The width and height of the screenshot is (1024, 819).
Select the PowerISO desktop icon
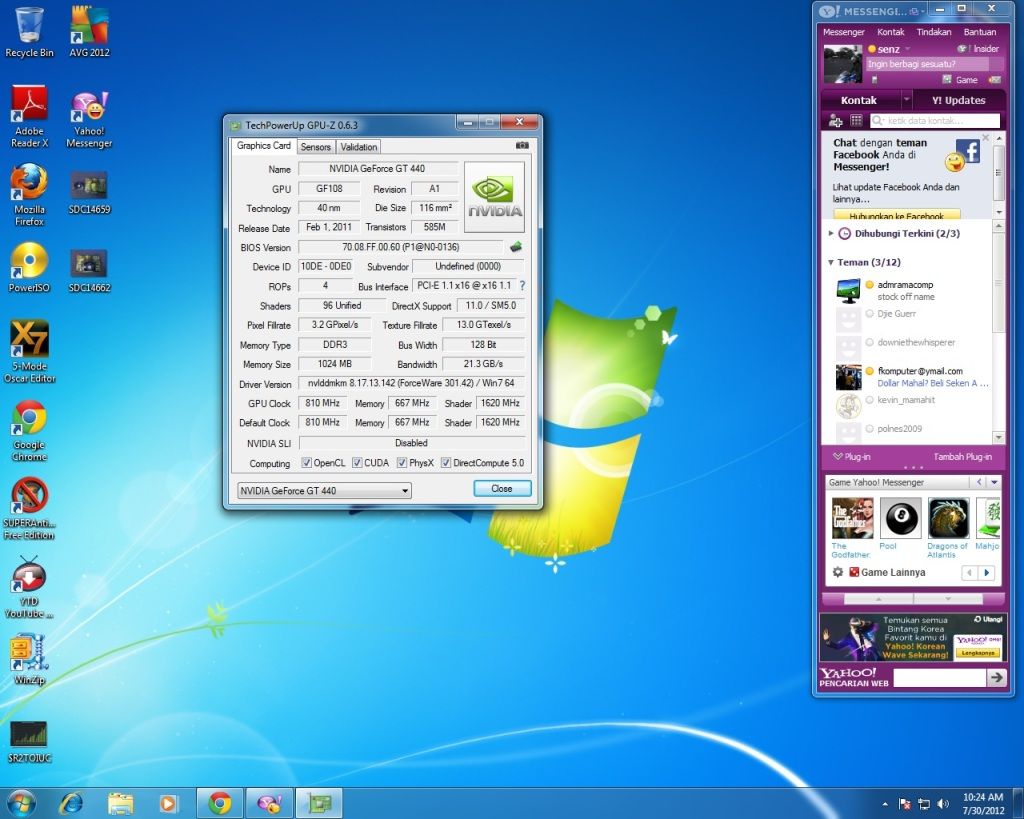pos(29,268)
